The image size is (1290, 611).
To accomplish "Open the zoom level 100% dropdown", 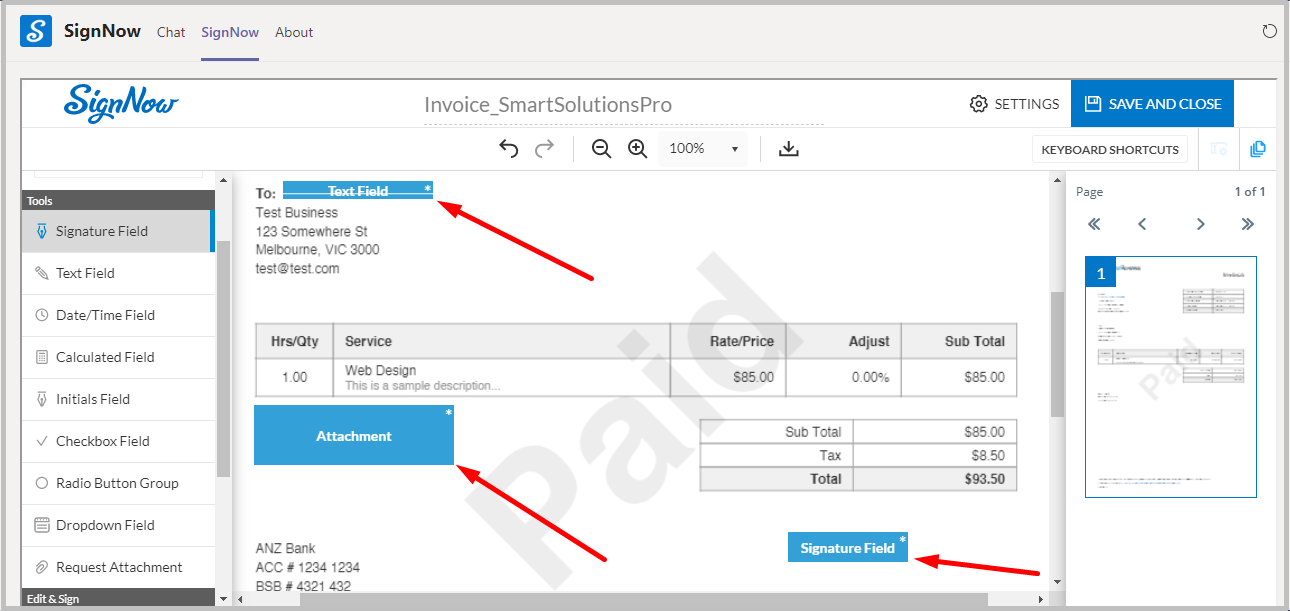I will [x=704, y=149].
